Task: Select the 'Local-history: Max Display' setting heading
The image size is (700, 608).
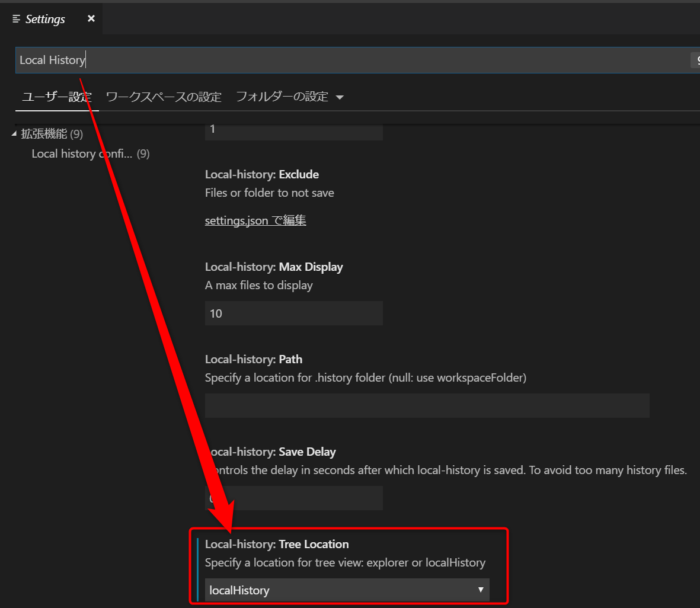Action: coord(273,267)
